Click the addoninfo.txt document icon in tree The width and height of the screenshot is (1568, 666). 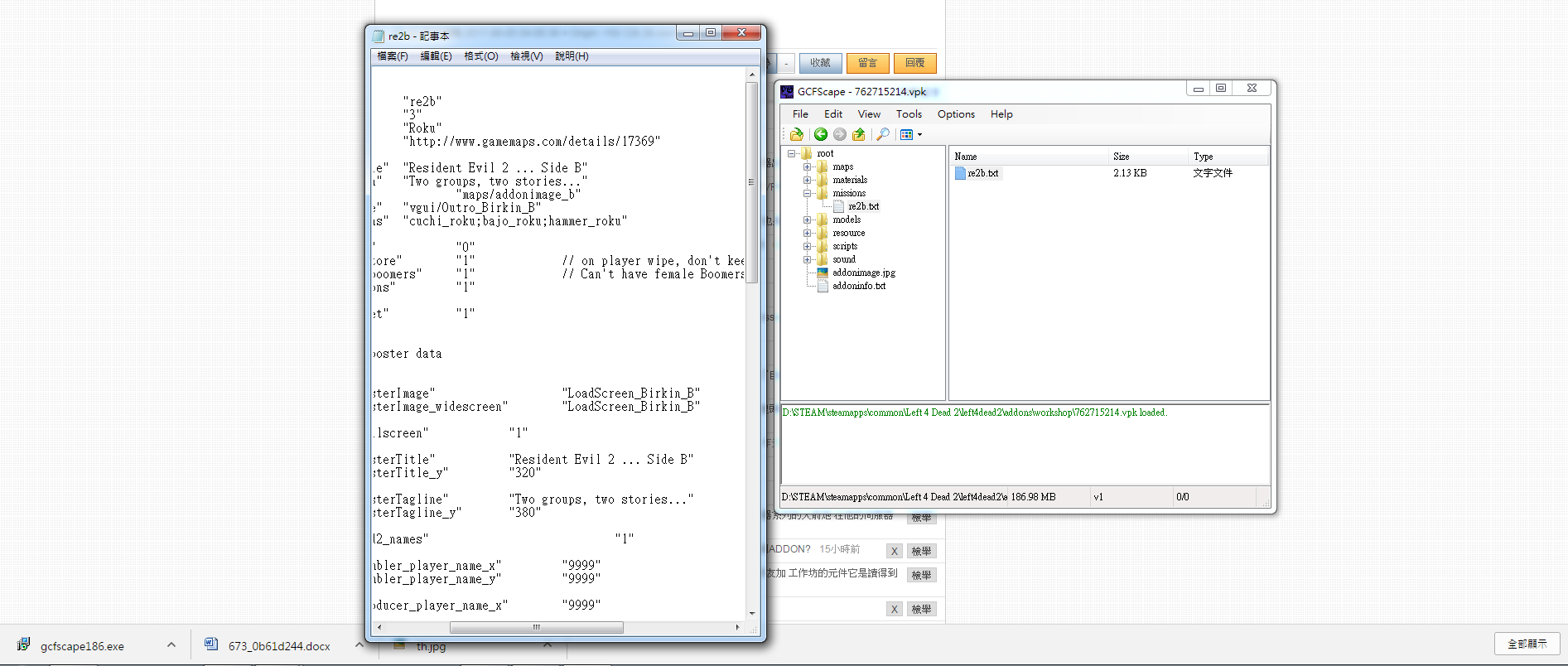click(823, 286)
